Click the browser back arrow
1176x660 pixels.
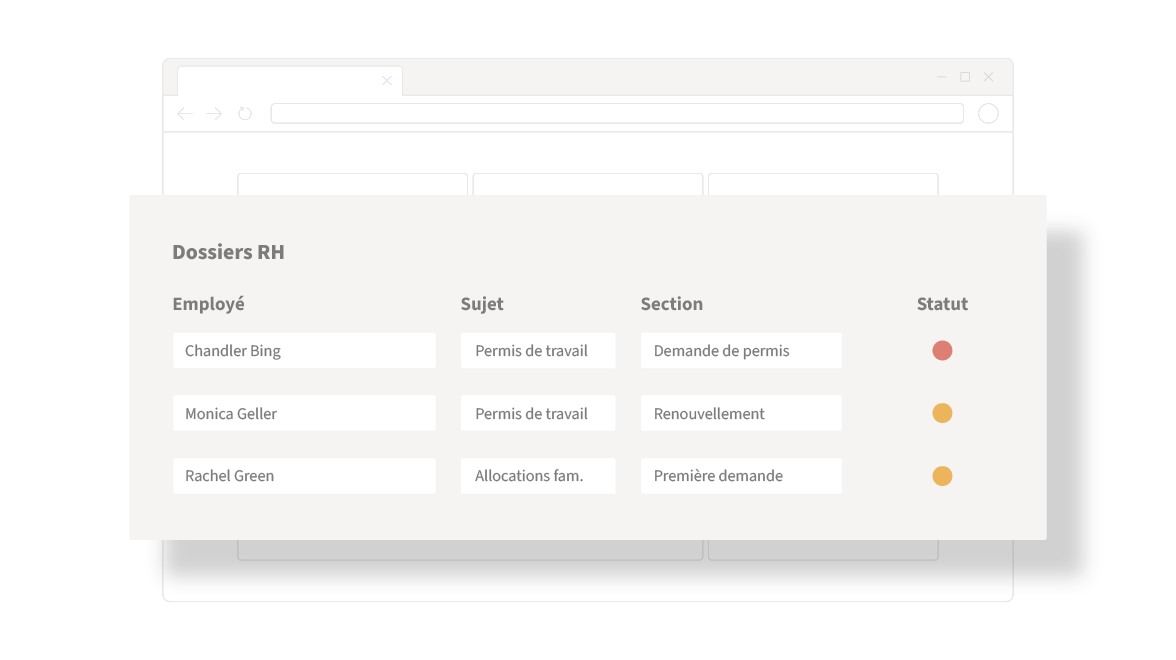(x=184, y=113)
